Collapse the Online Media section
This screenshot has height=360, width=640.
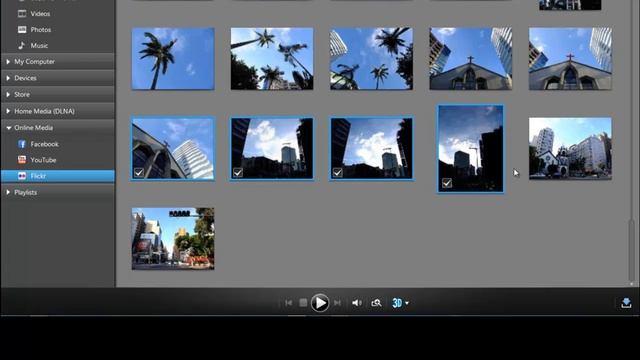58,128
